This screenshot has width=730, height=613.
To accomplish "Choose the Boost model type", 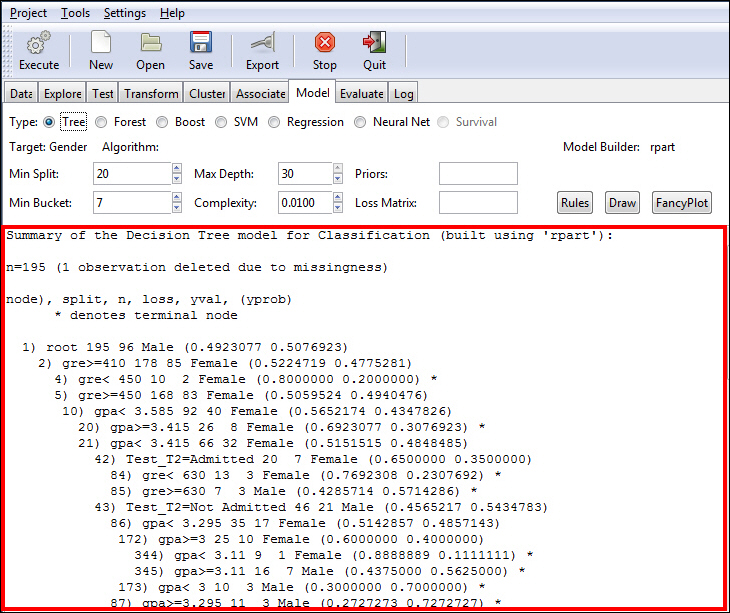I will coord(162,122).
